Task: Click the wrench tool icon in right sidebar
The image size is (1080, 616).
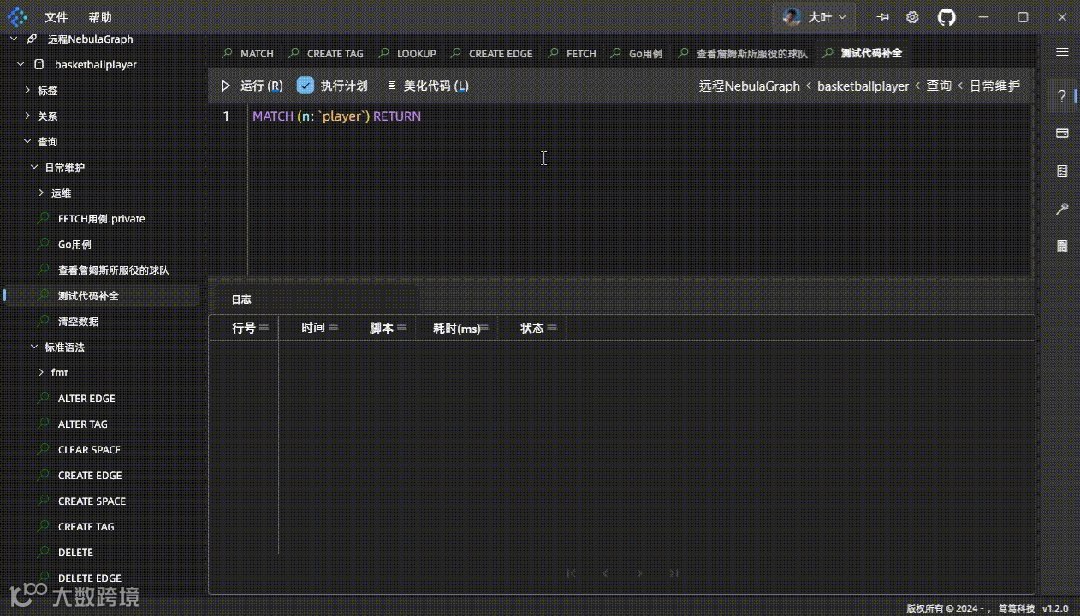Action: (x=1062, y=209)
